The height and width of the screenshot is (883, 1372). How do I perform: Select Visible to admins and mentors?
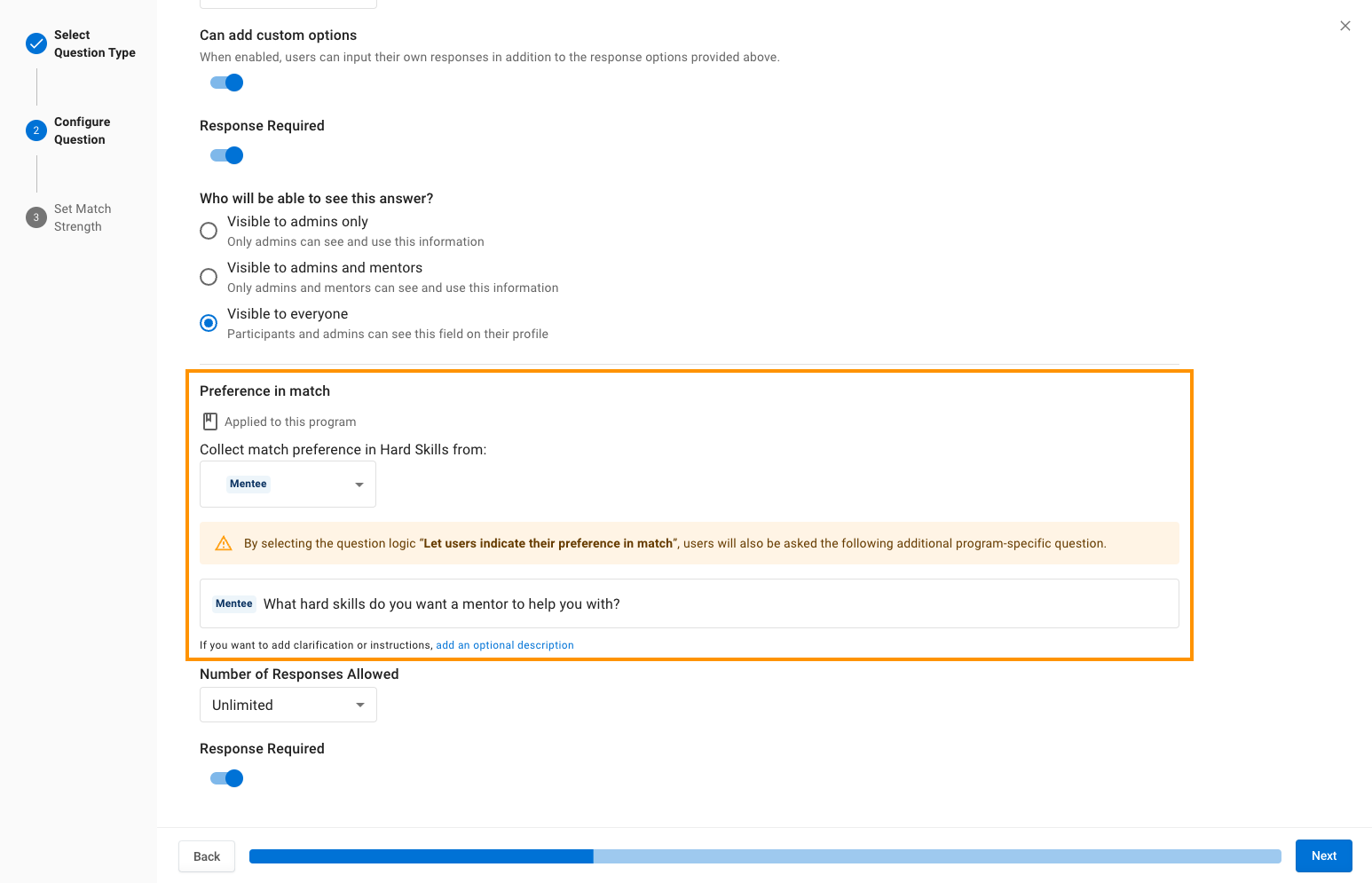tap(209, 277)
